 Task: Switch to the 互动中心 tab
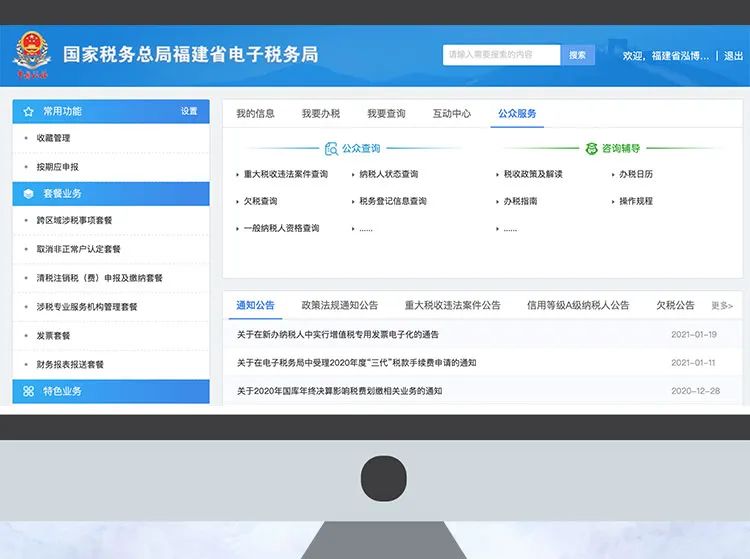[452, 114]
